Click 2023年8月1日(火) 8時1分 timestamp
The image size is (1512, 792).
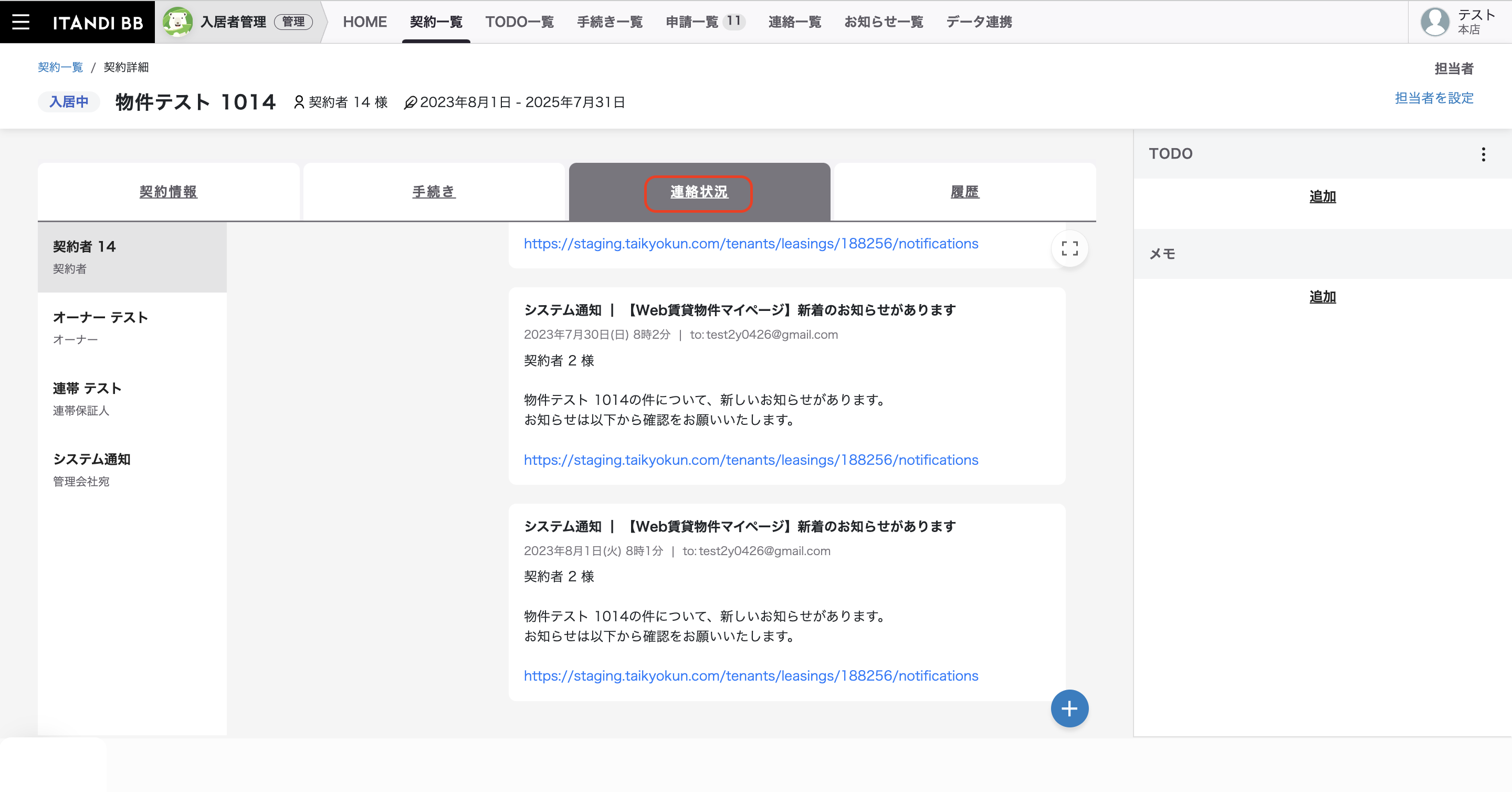(593, 551)
